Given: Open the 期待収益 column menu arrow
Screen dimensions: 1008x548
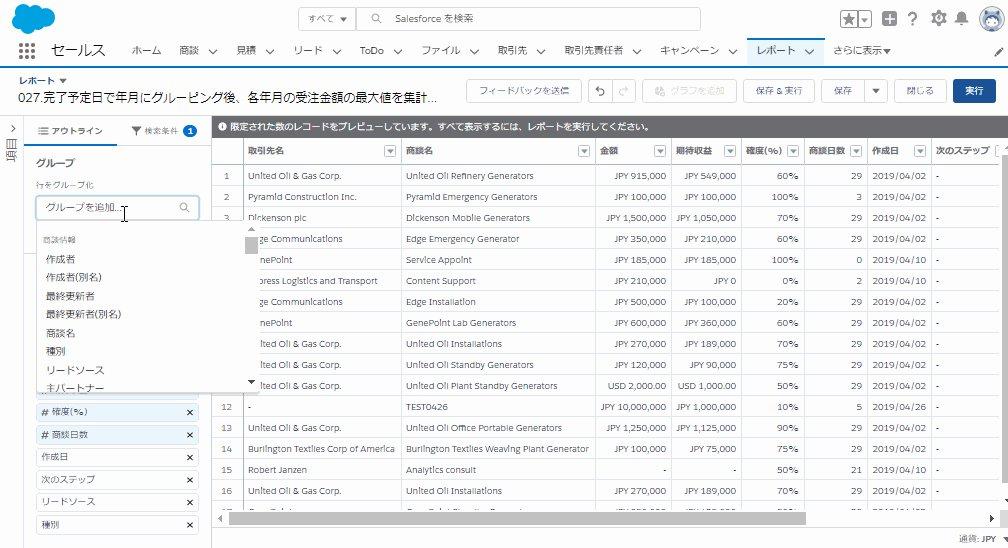Looking at the screenshot, I should [x=730, y=151].
